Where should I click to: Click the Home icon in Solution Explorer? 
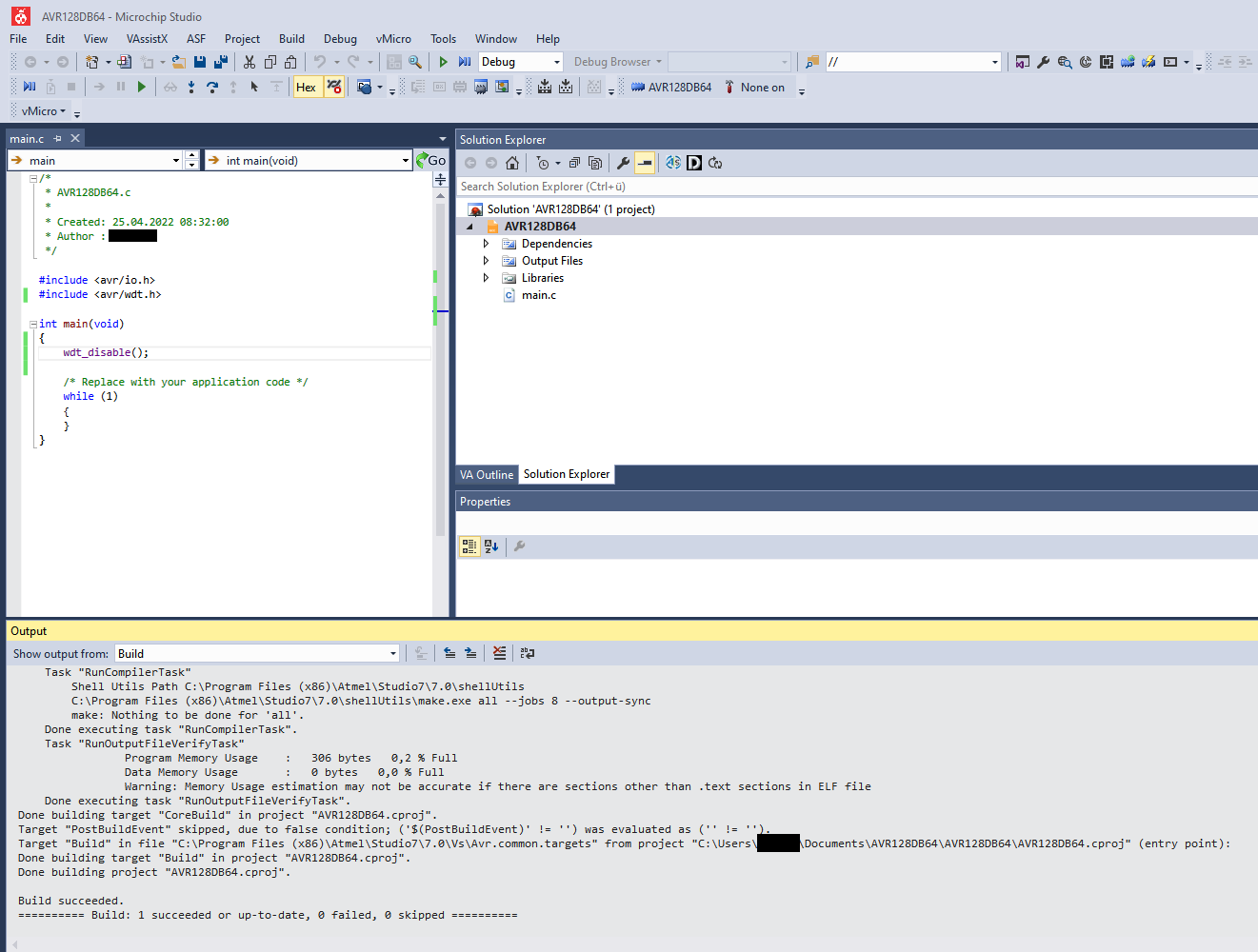click(x=512, y=163)
